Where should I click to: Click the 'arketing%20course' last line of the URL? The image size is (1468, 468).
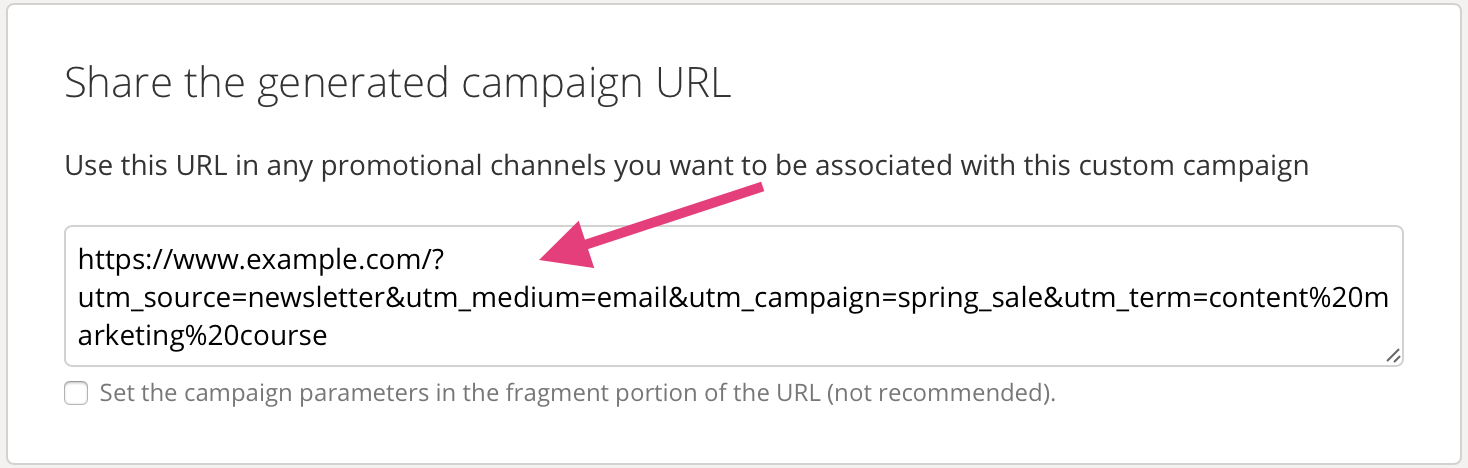pos(203,335)
